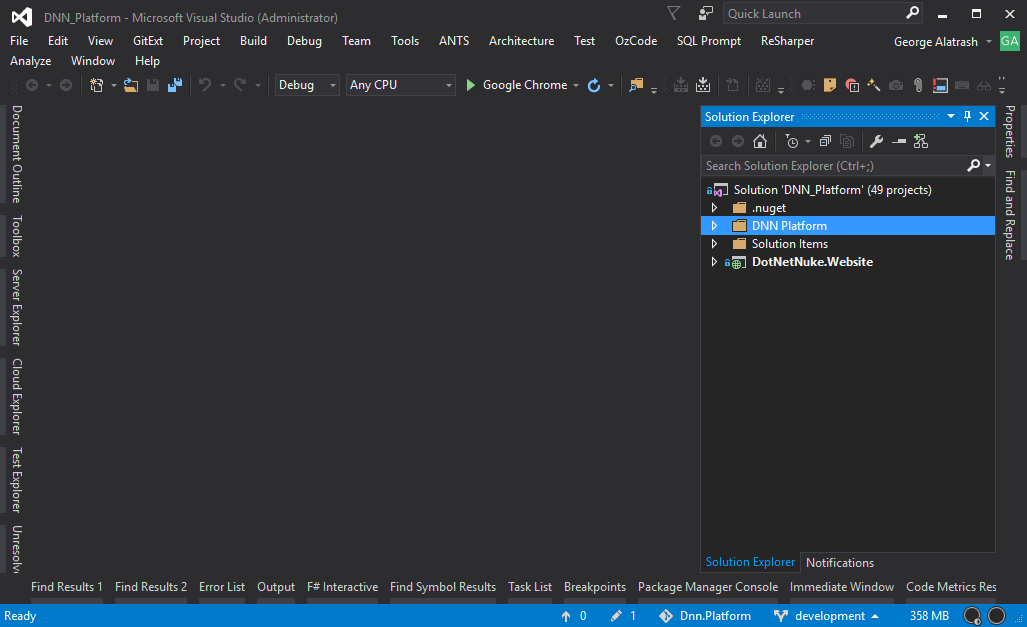Viewport: 1027px width, 627px height.
Task: Click the Undo toolbar icon
Action: pyautogui.click(x=205, y=85)
